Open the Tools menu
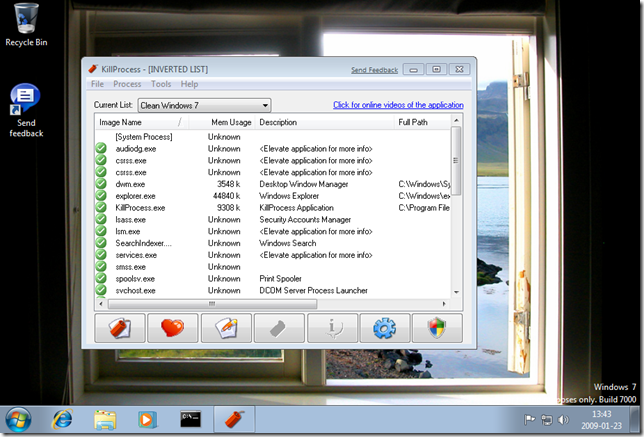This screenshot has height=437, width=644. click(x=161, y=84)
